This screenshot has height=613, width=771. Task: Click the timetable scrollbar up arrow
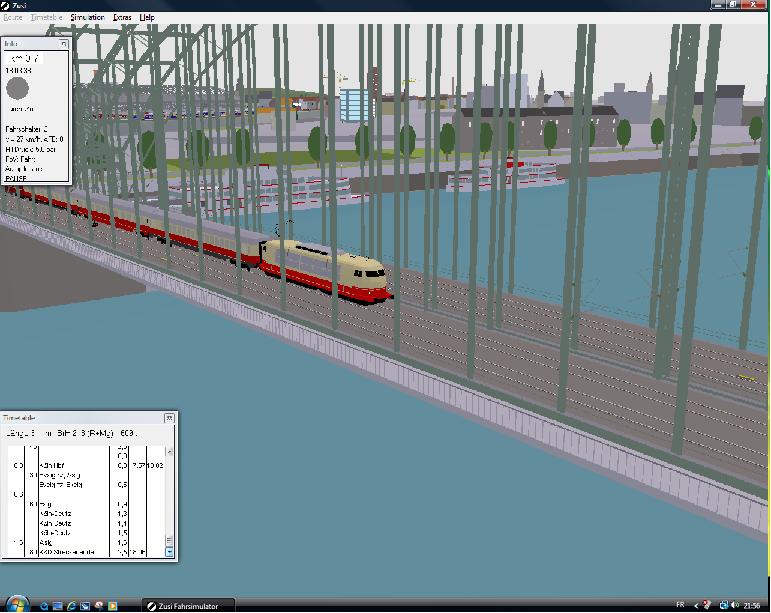[169, 451]
